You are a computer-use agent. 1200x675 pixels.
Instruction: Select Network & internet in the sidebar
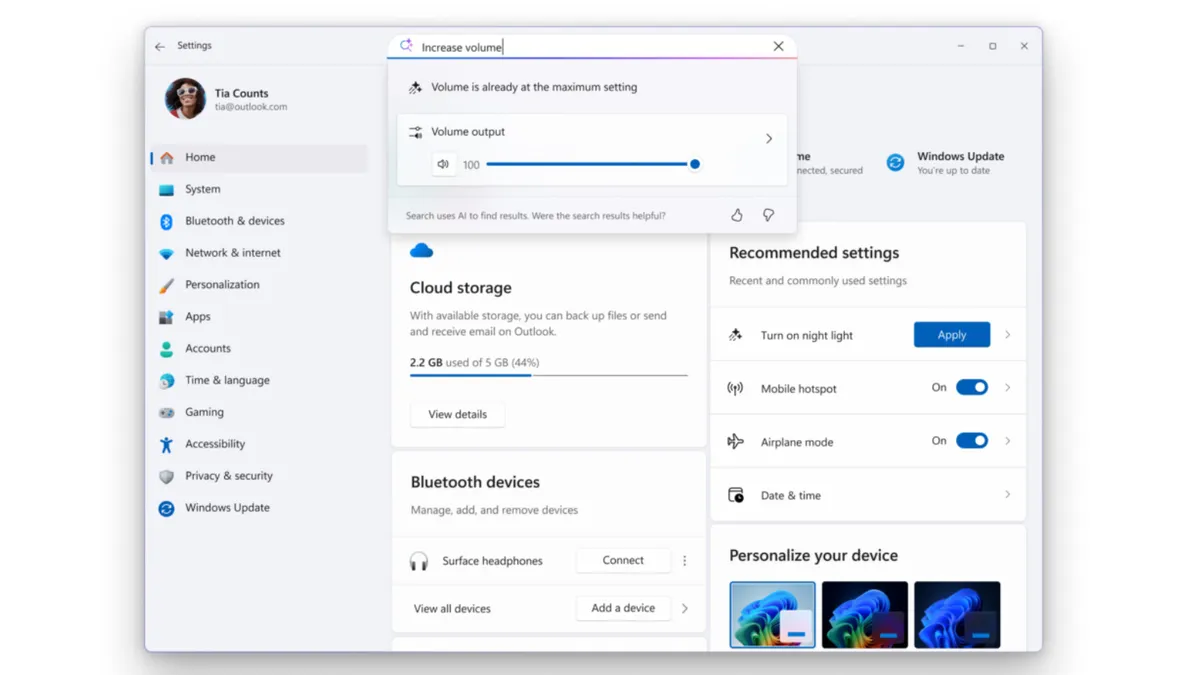point(231,252)
